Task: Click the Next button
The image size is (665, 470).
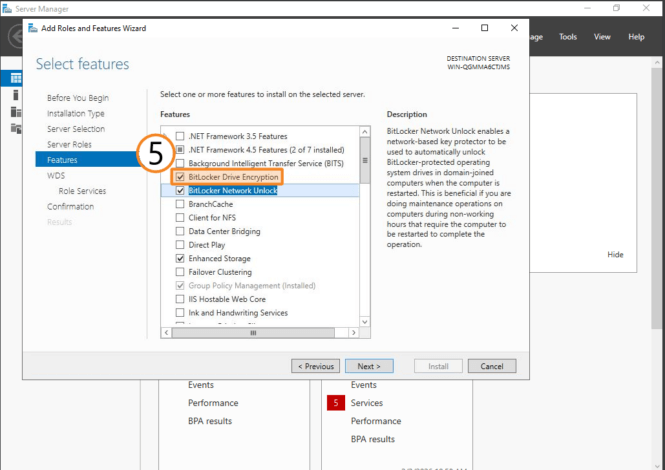Action: 369,366
